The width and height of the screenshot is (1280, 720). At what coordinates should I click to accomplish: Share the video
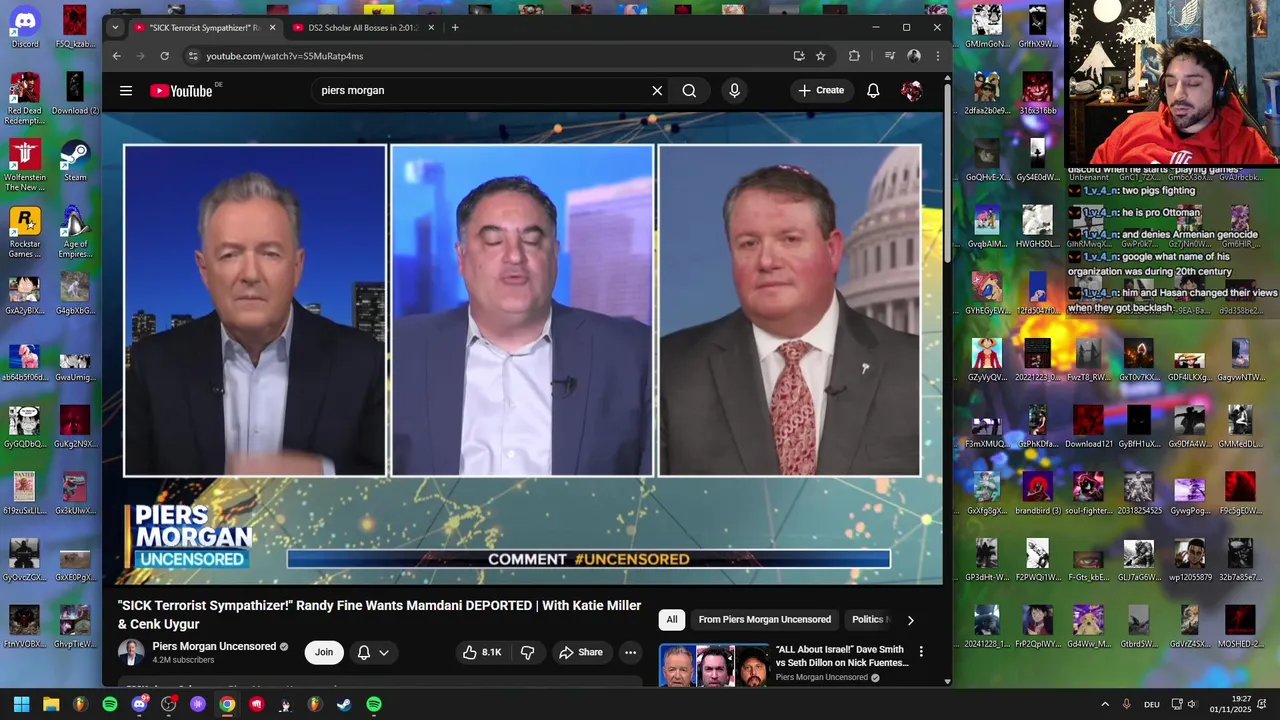click(581, 652)
